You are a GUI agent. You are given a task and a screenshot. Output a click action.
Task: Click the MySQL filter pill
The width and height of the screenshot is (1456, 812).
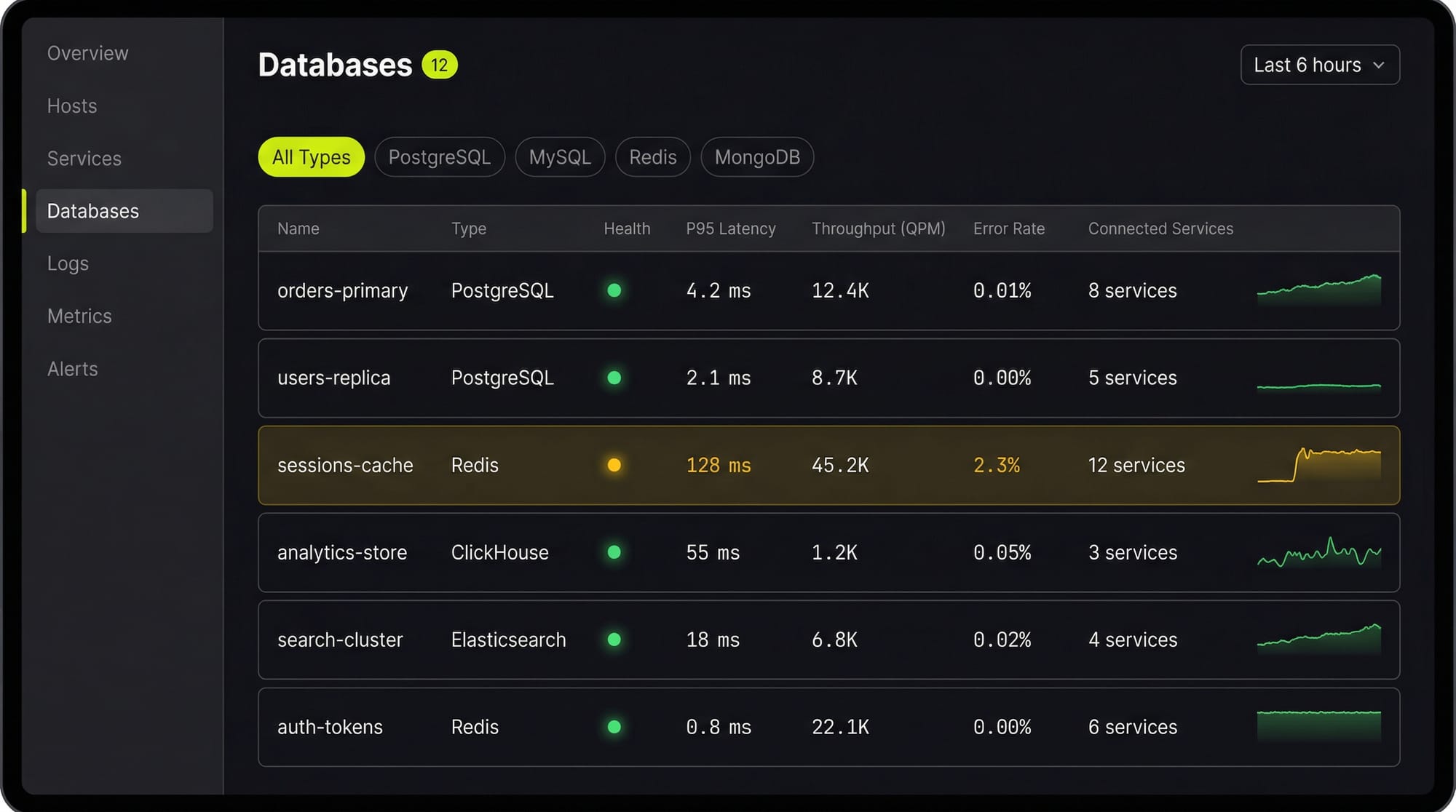coord(560,156)
